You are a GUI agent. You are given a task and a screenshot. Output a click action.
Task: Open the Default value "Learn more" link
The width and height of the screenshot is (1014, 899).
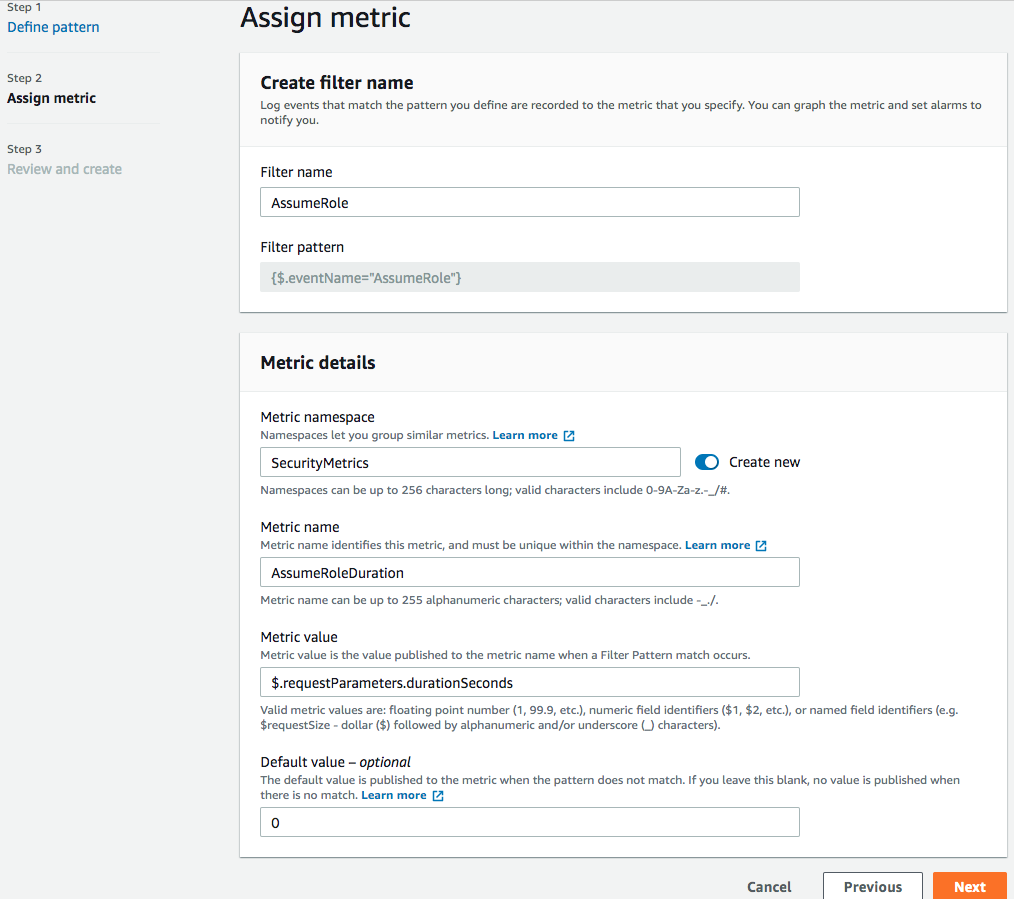(394, 795)
